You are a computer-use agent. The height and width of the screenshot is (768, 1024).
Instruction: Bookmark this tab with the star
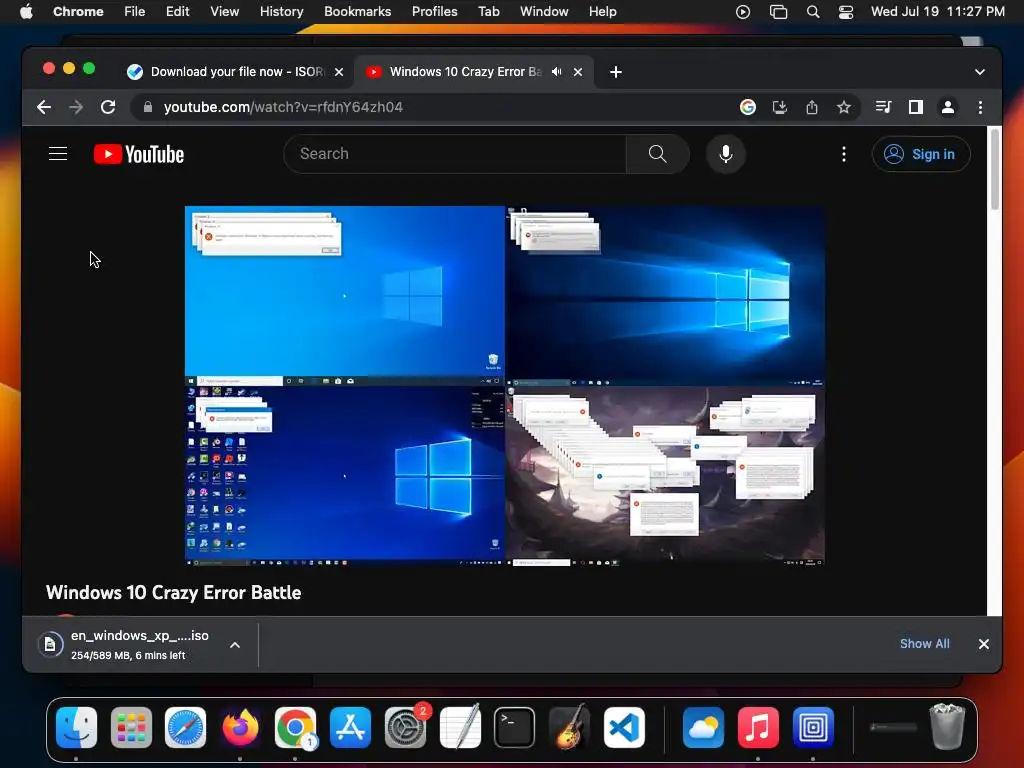pos(844,107)
